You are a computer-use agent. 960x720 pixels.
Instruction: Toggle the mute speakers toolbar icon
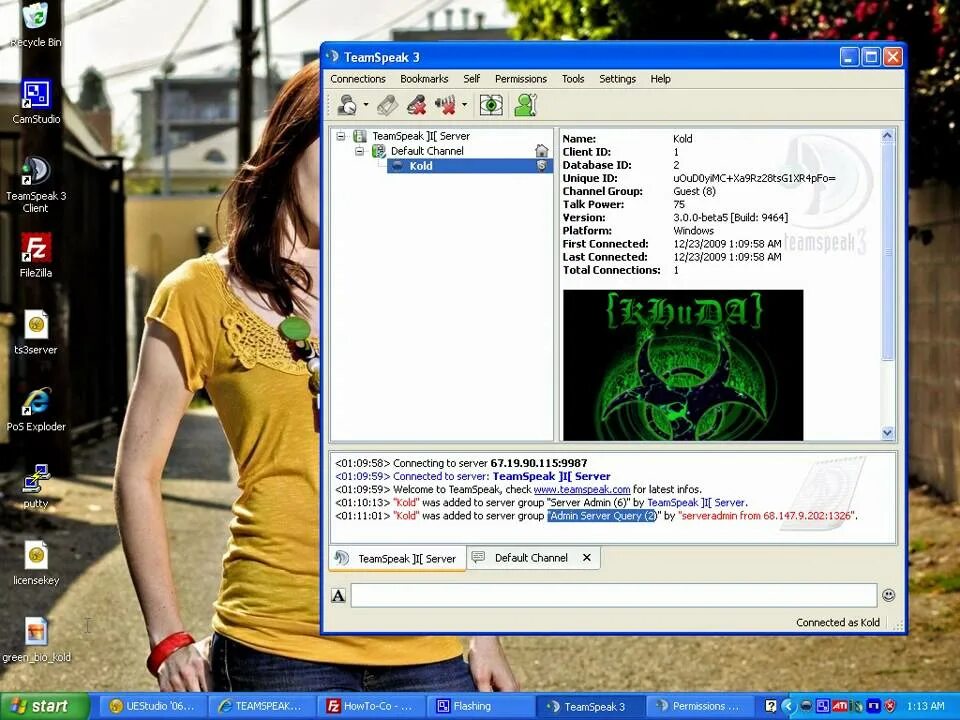446,105
